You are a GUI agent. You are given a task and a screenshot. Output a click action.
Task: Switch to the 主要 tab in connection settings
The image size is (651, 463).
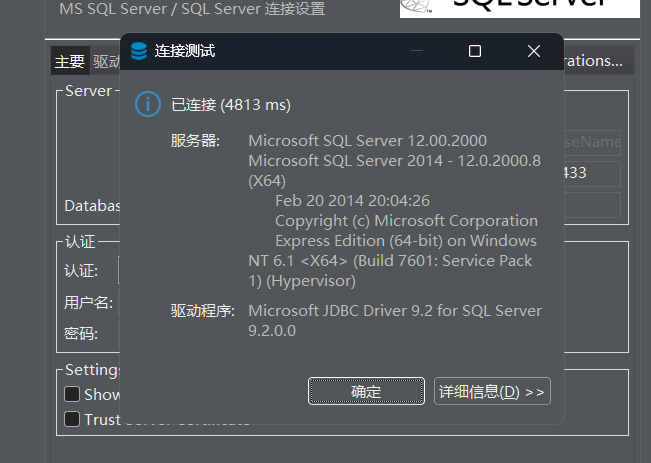coord(70,61)
